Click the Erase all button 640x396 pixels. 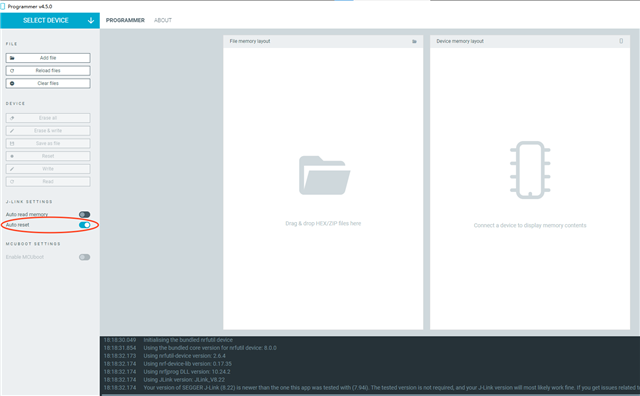coord(48,118)
